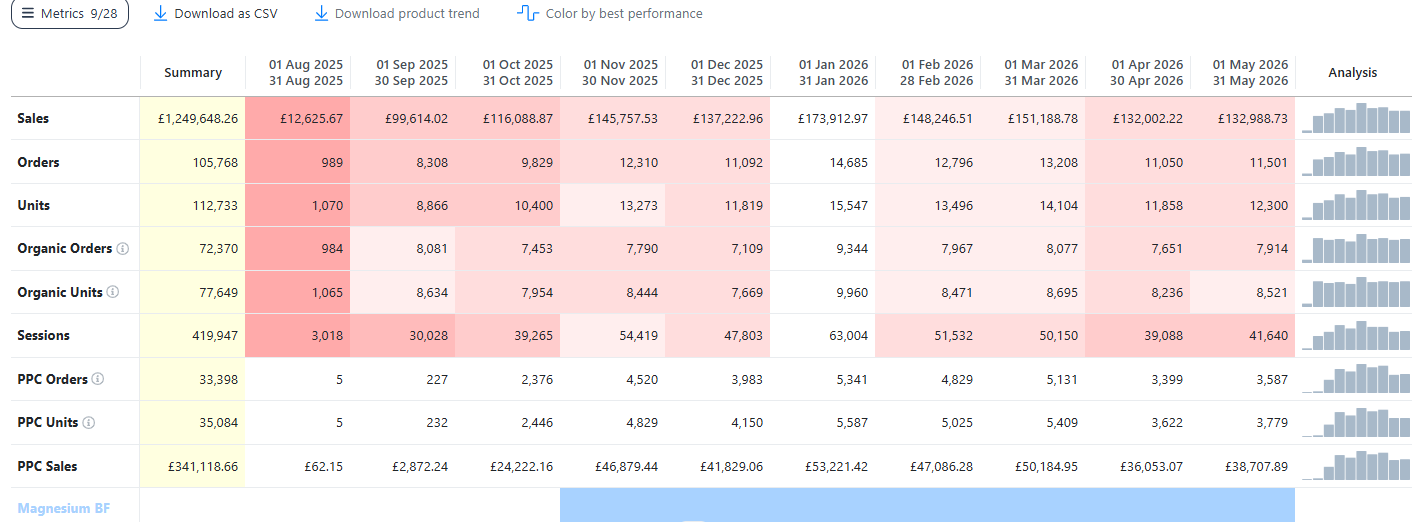The image size is (1412, 522).
Task: Open the PPC Units analysis bar chart
Action: (1354, 423)
